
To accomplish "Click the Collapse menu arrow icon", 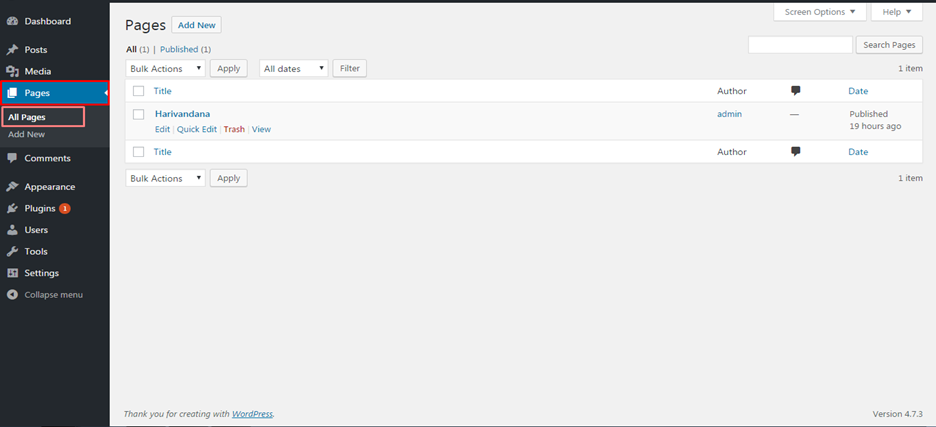I will click(x=12, y=295).
